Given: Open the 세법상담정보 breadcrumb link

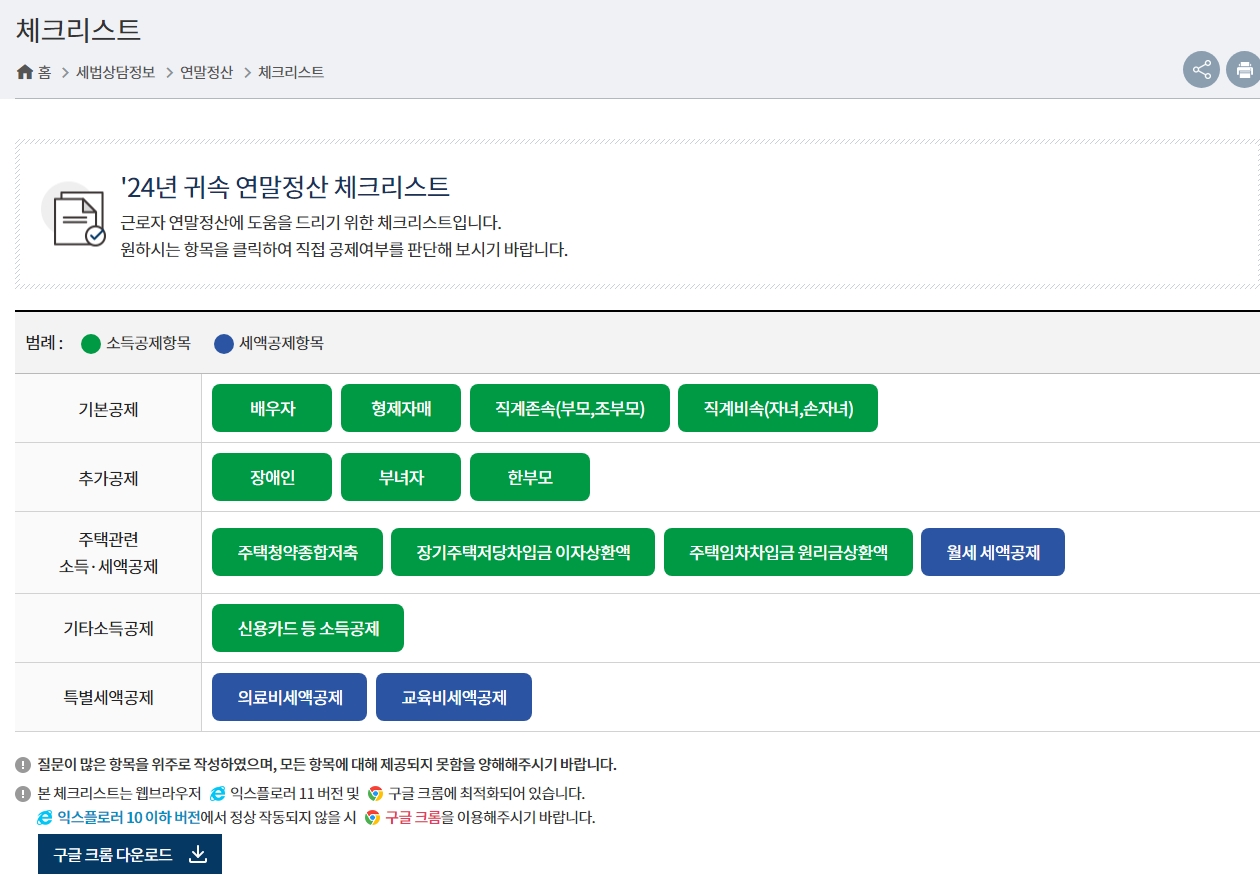Looking at the screenshot, I should 112,72.
